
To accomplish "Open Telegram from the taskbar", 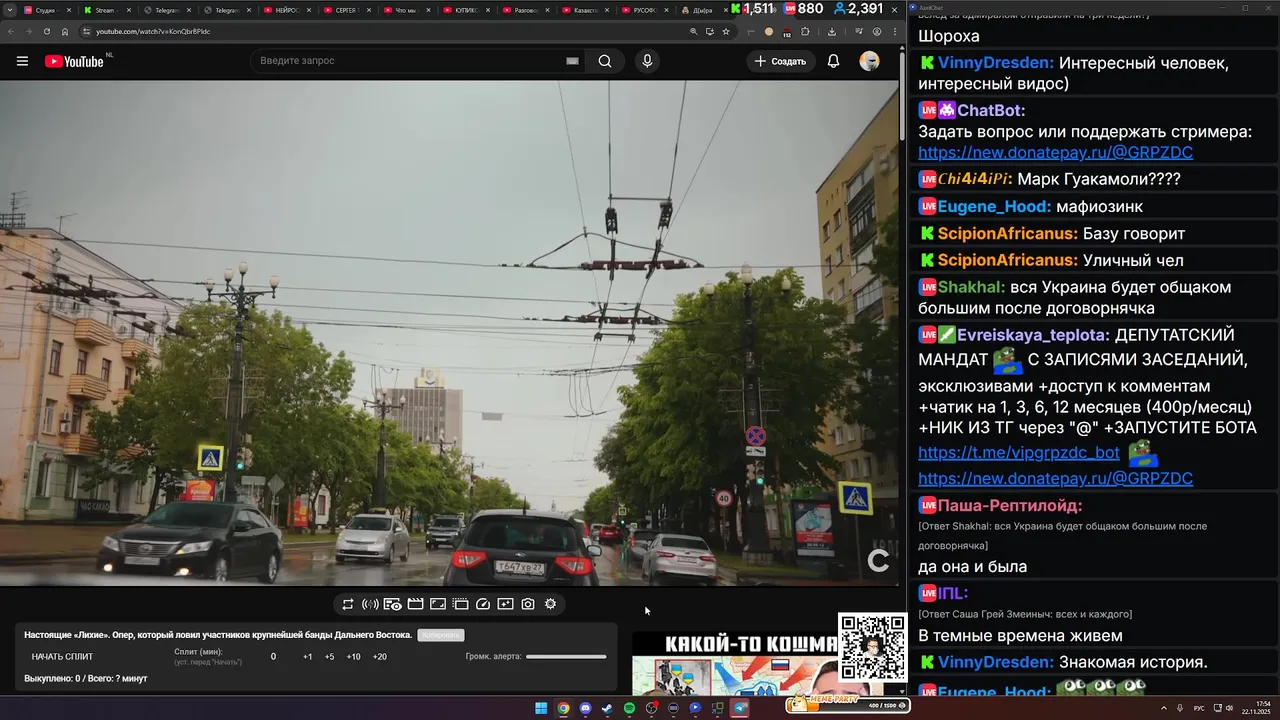I will pyautogui.click(x=740, y=708).
